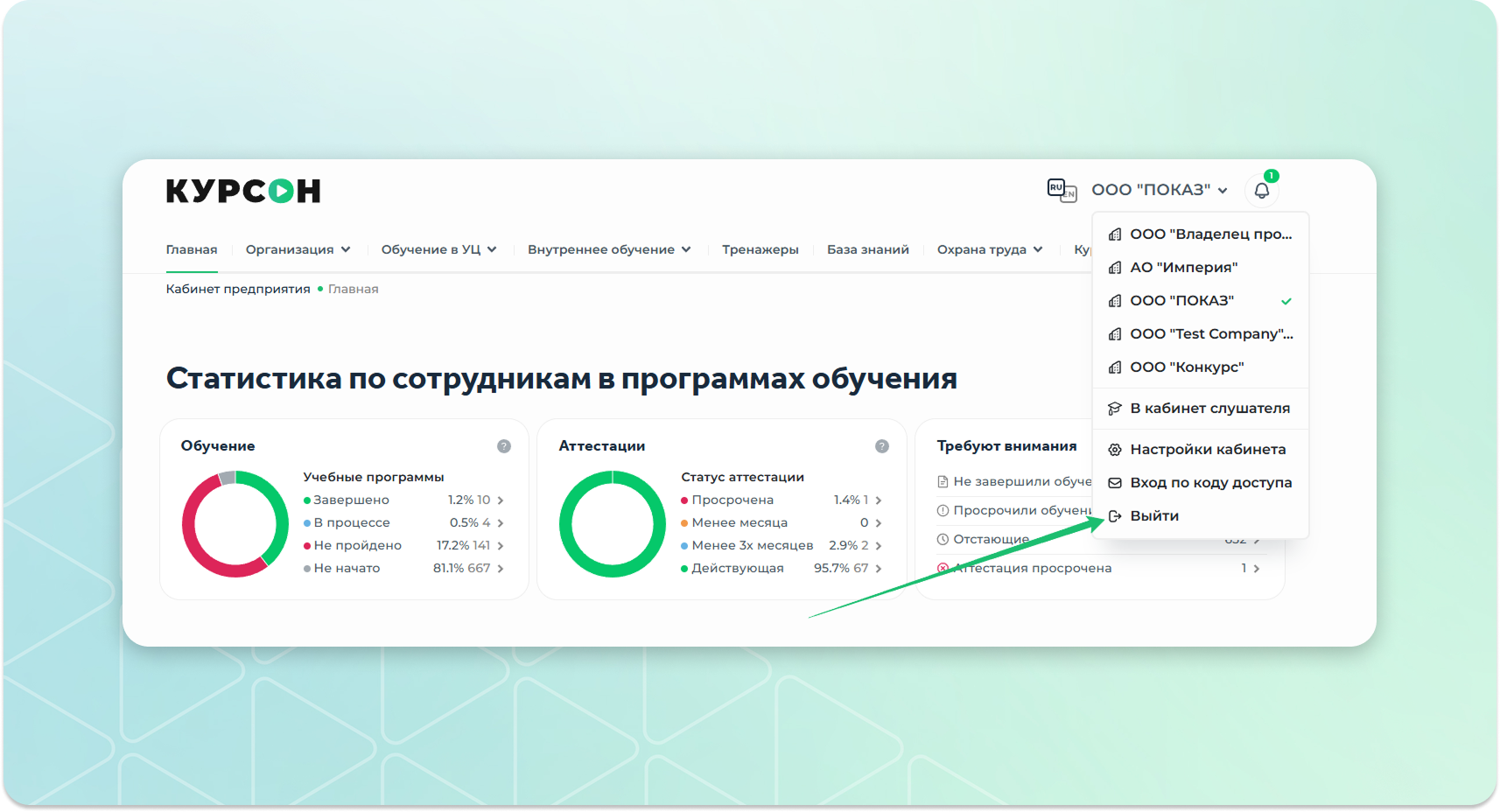Go to the Тренажеры tab
The image size is (1500, 812).
click(760, 249)
